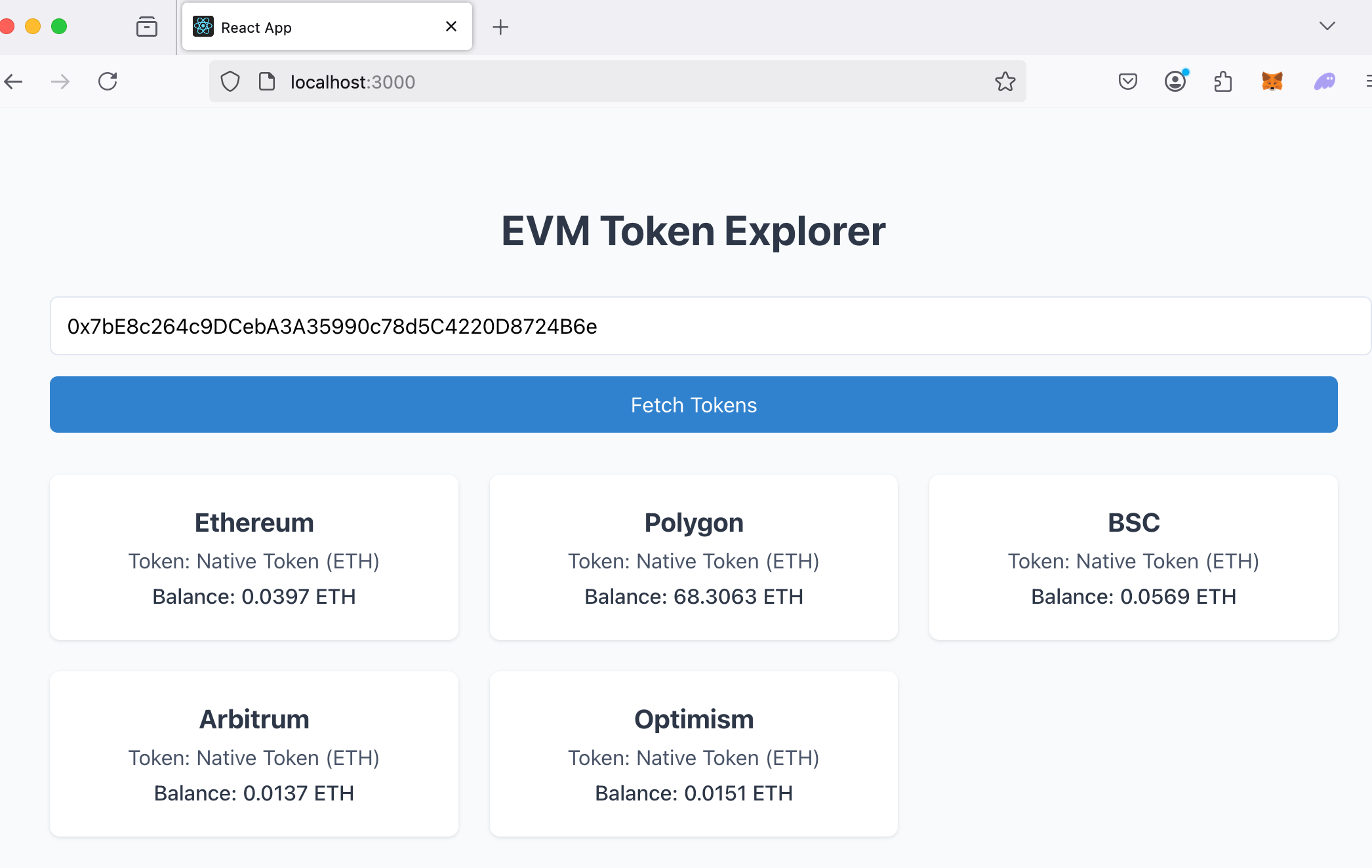Click the Ethereum card heading
This screenshot has height=868, width=1372.
(x=254, y=523)
